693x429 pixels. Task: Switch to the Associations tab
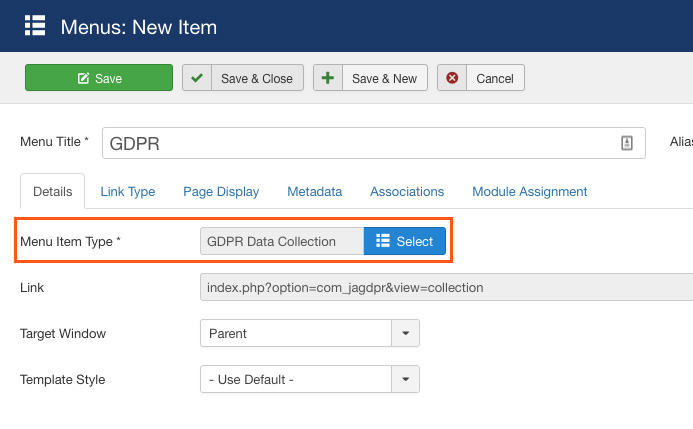coord(407,191)
